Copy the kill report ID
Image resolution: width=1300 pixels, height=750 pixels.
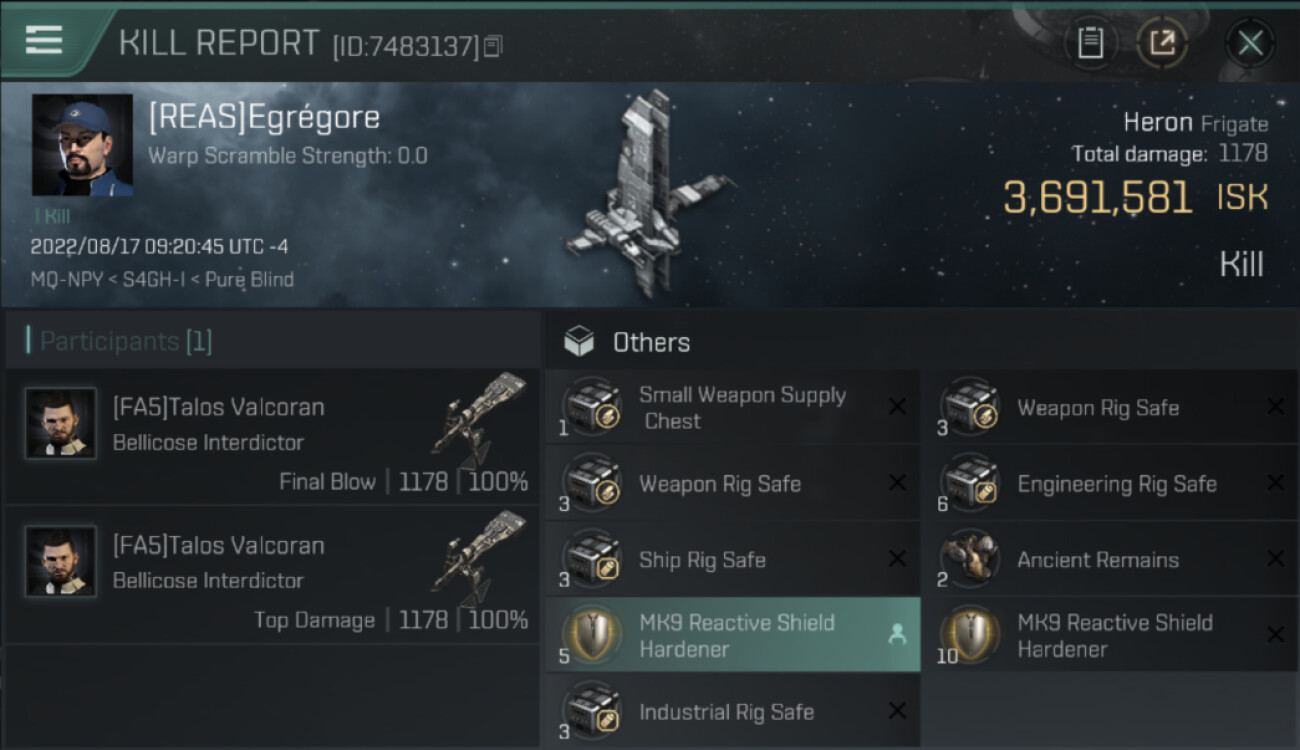click(x=493, y=46)
